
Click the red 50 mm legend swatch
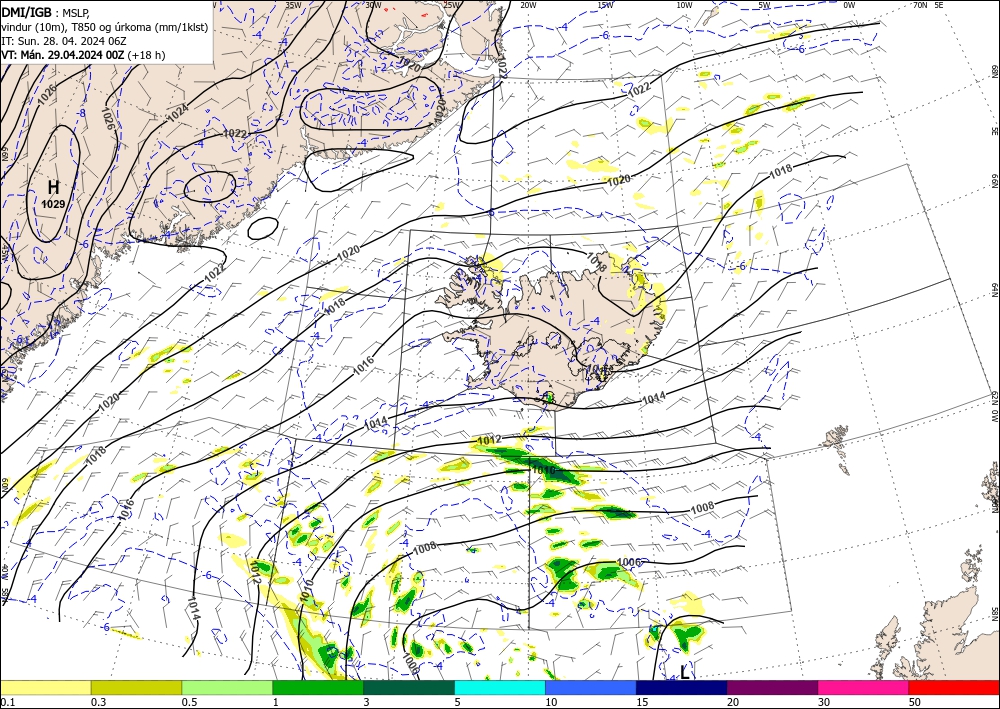[x=954, y=687]
